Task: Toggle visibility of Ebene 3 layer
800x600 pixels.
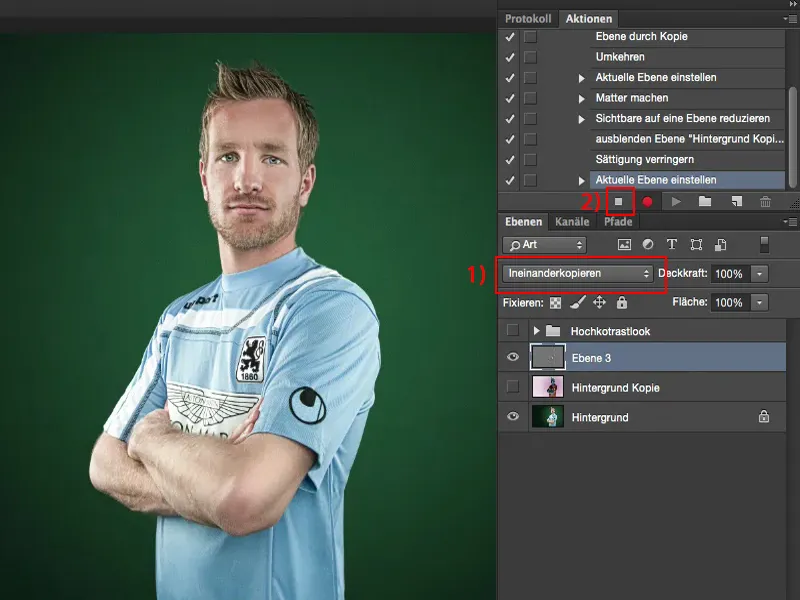Action: 513,357
